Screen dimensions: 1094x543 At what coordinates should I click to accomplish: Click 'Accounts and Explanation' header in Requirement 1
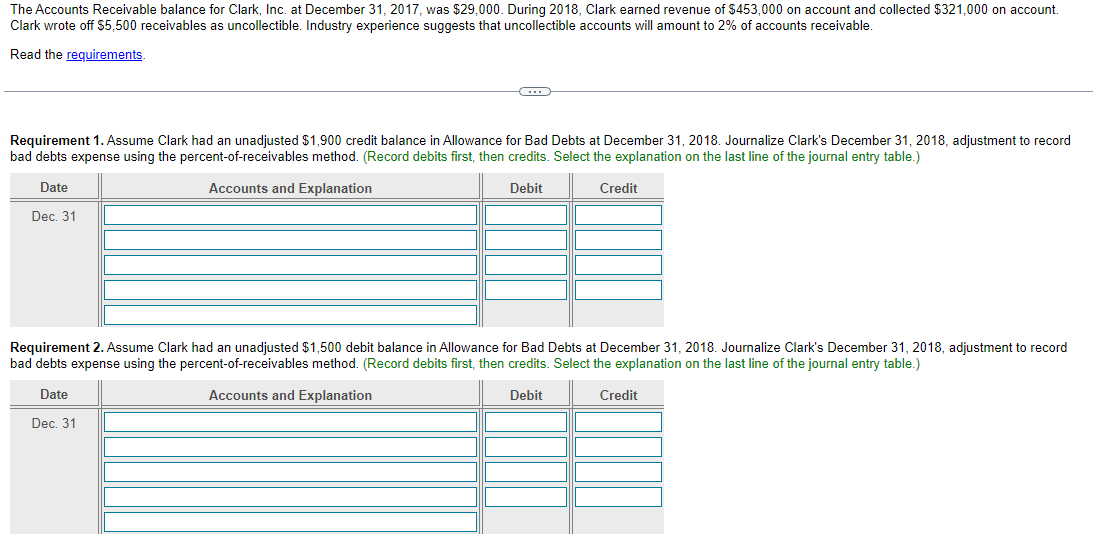pos(290,188)
